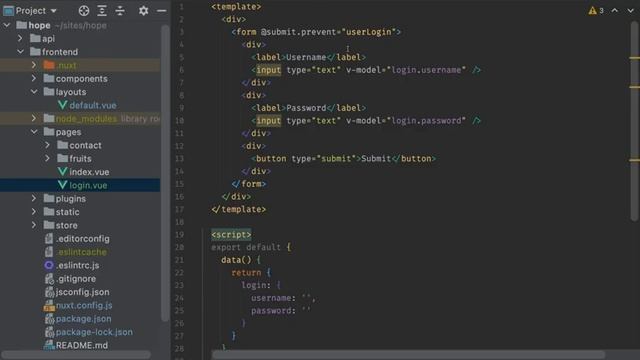Image resolution: width=640 pixels, height=360 pixels.
Task: Click the Vue icon beside index.vue
Action: [62, 172]
